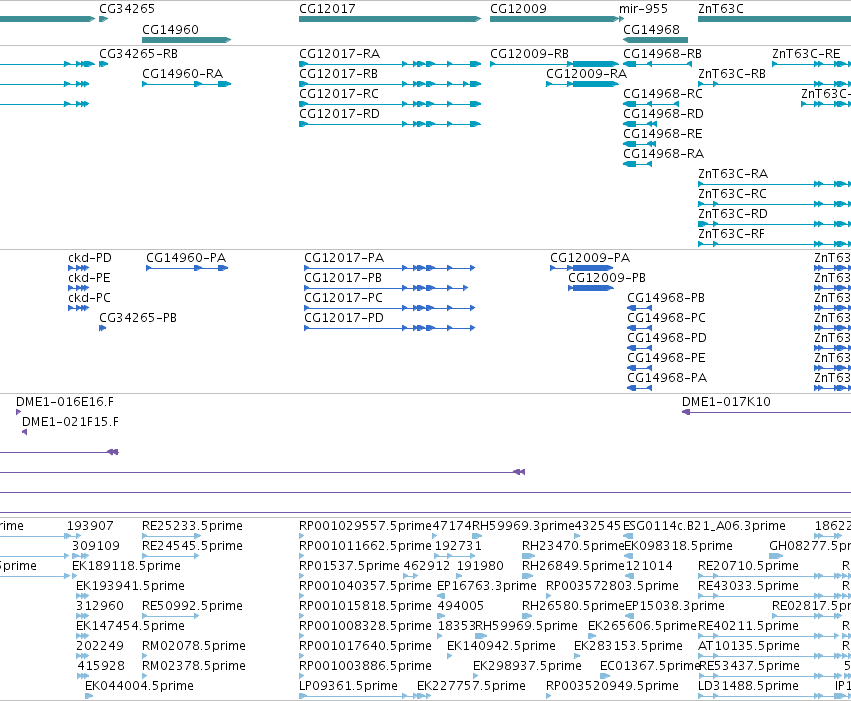The height and width of the screenshot is (701, 851).
Task: Select EST RP01537.5prime
Action: tap(350, 566)
